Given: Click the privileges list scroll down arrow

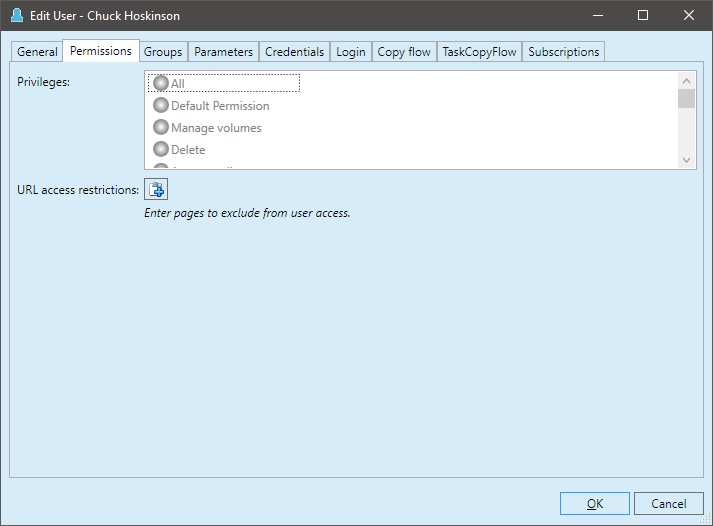Looking at the screenshot, I should click(x=686, y=160).
